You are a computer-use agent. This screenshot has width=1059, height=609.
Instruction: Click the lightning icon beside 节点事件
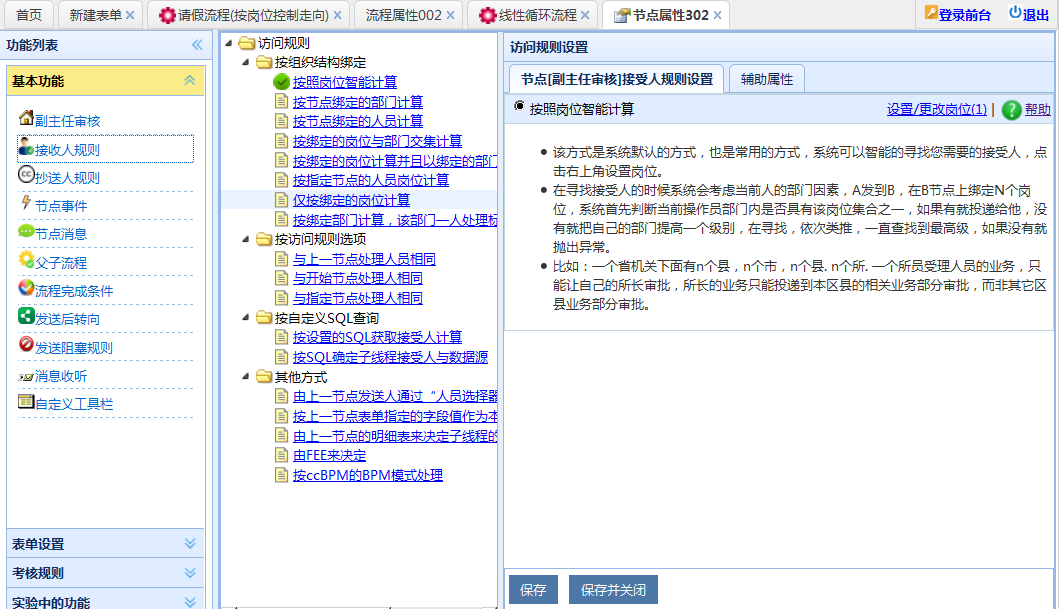(26, 203)
